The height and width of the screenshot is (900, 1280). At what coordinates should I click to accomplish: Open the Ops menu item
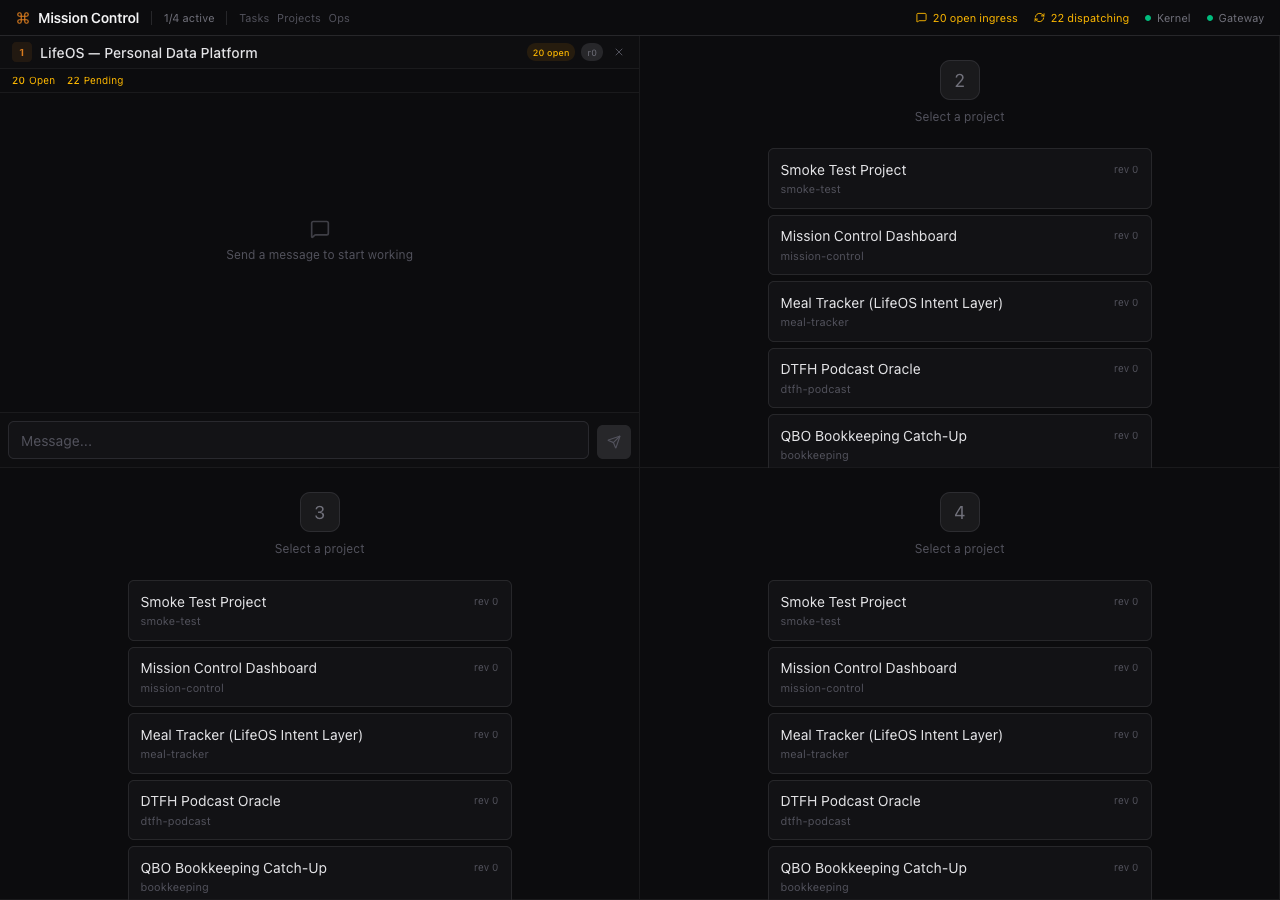[x=339, y=18]
